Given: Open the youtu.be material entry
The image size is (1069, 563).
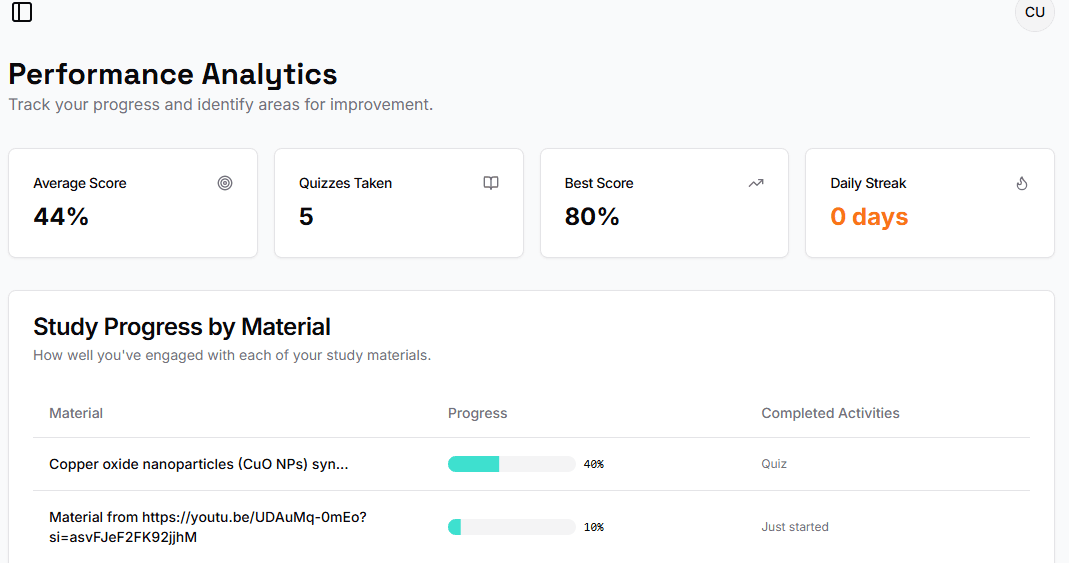Looking at the screenshot, I should 207,527.
